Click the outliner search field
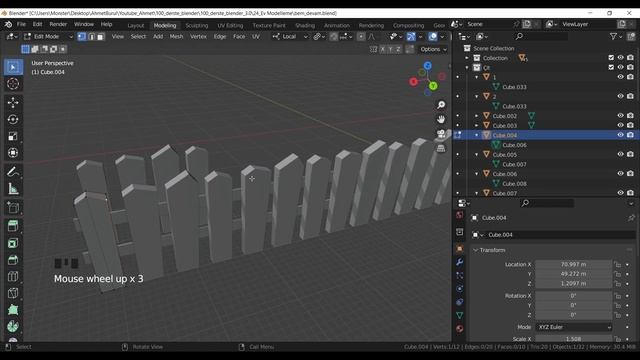The image size is (640, 360). (541, 37)
